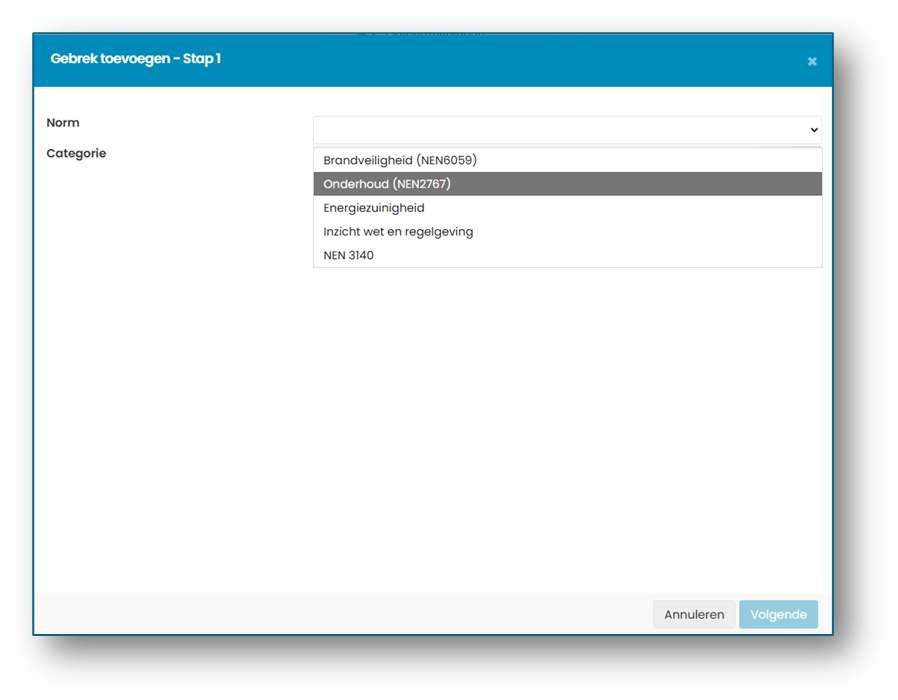Screen dimensions: 898x700
Task: Click the dialog title Gebrek toevoegen – Stap 1
Action: pyautogui.click(x=136, y=58)
